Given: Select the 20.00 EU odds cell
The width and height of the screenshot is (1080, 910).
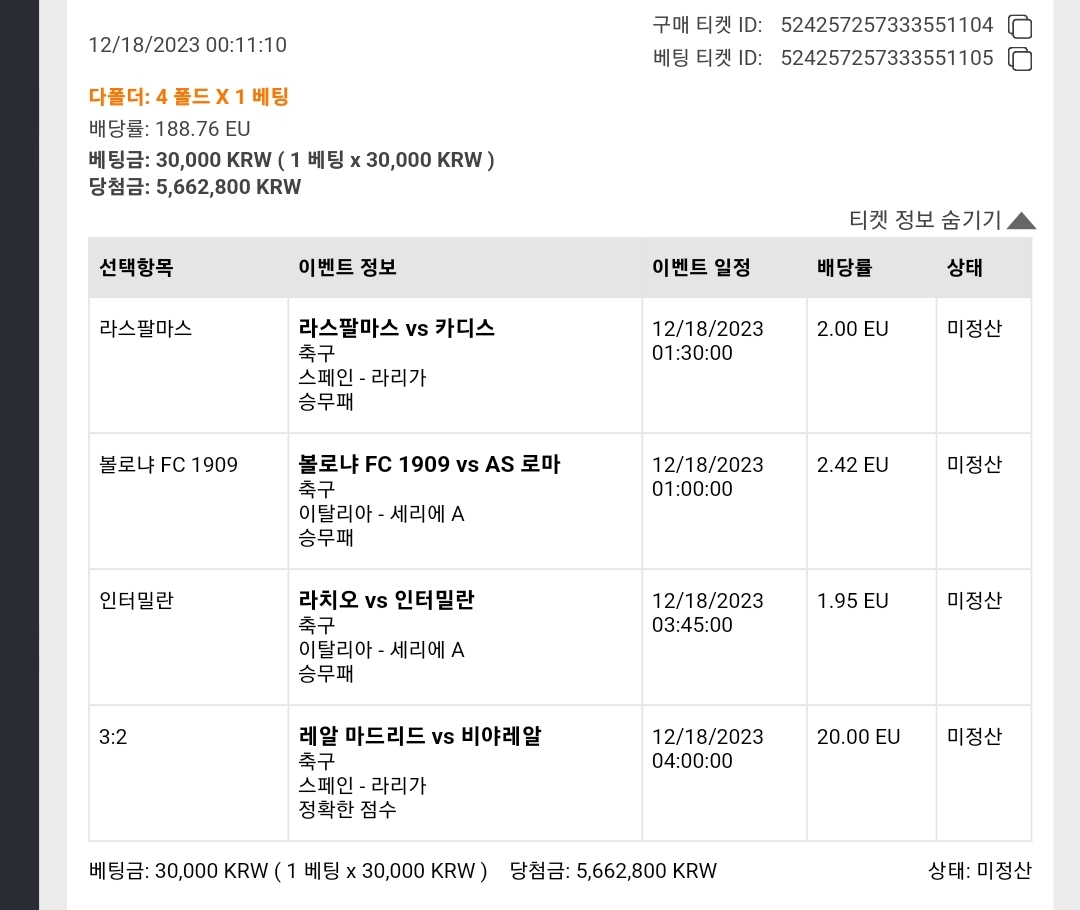Looking at the screenshot, I should (x=858, y=737).
